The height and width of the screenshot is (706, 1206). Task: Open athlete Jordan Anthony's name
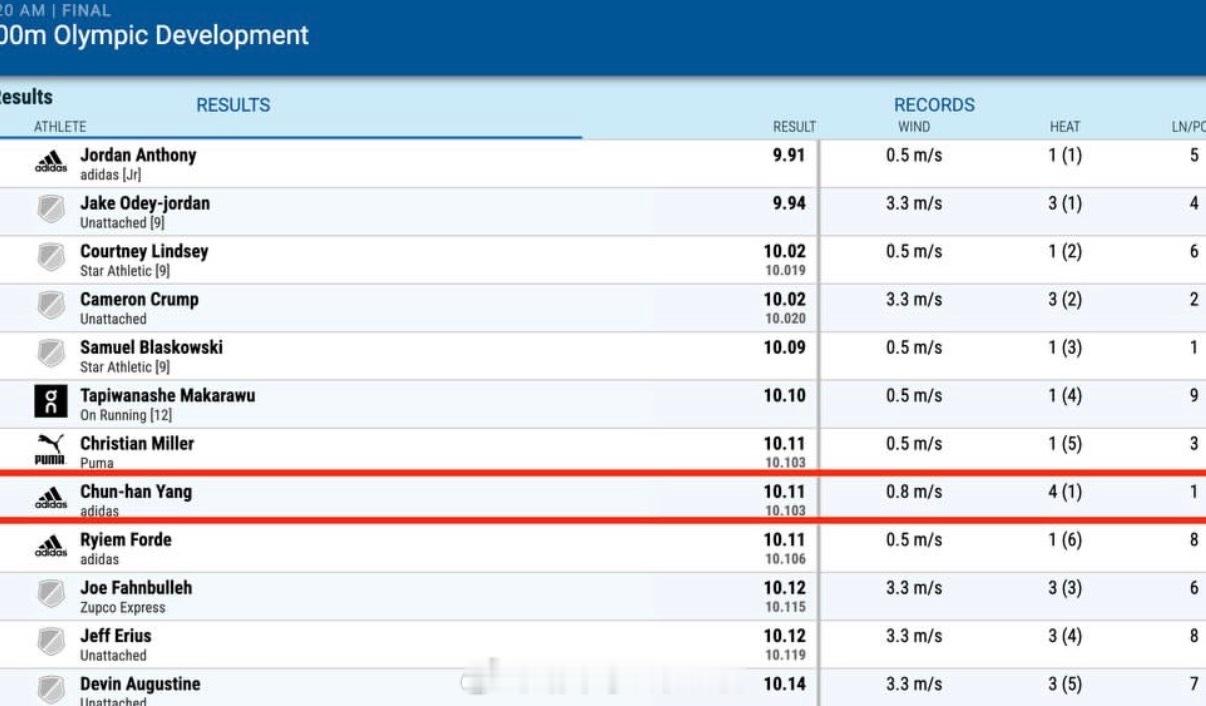pyautogui.click(x=138, y=155)
